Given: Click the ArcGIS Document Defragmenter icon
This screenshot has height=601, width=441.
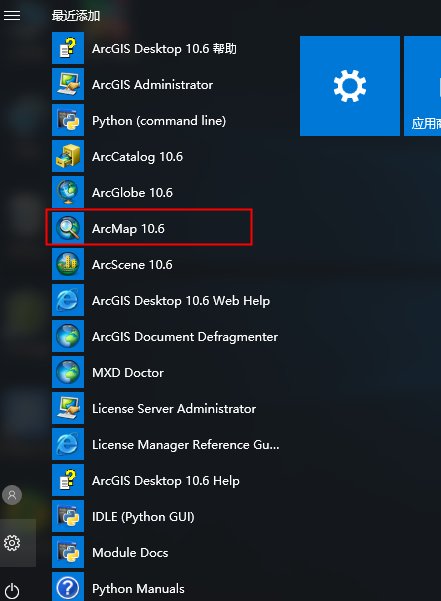Looking at the screenshot, I should (68, 336).
